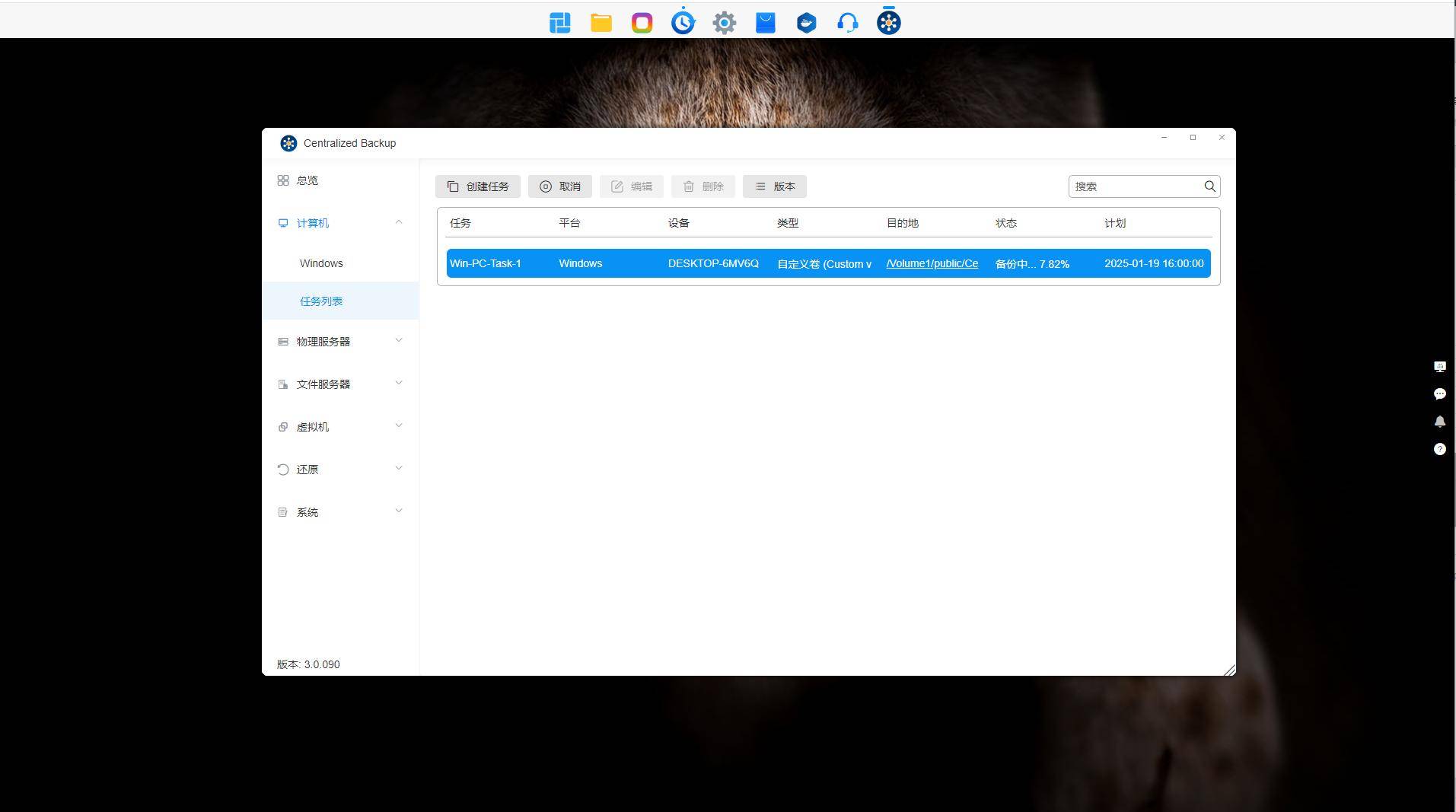Launch the Docker whale app from dock

pos(806,23)
